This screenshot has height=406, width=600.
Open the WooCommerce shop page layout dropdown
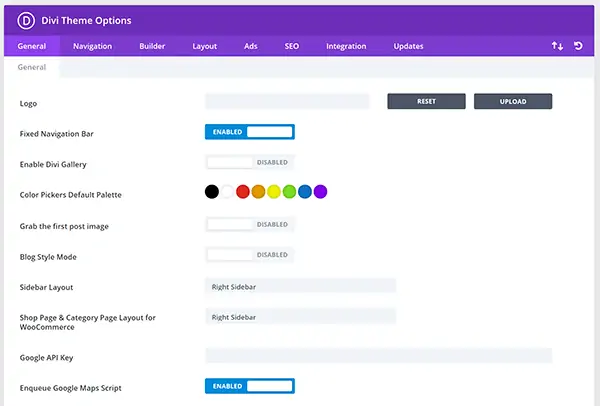point(300,317)
